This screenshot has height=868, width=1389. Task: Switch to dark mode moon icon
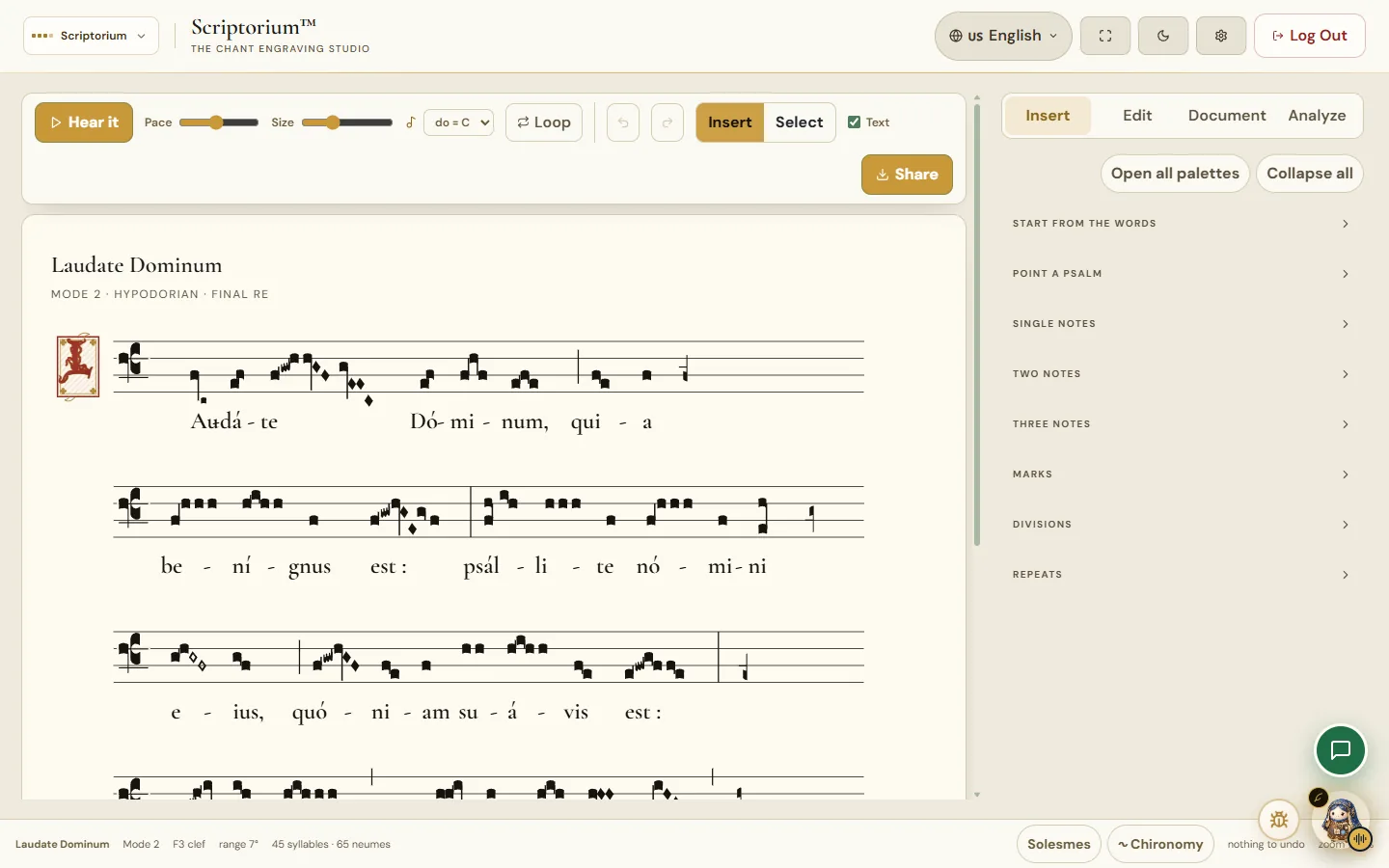click(1163, 36)
